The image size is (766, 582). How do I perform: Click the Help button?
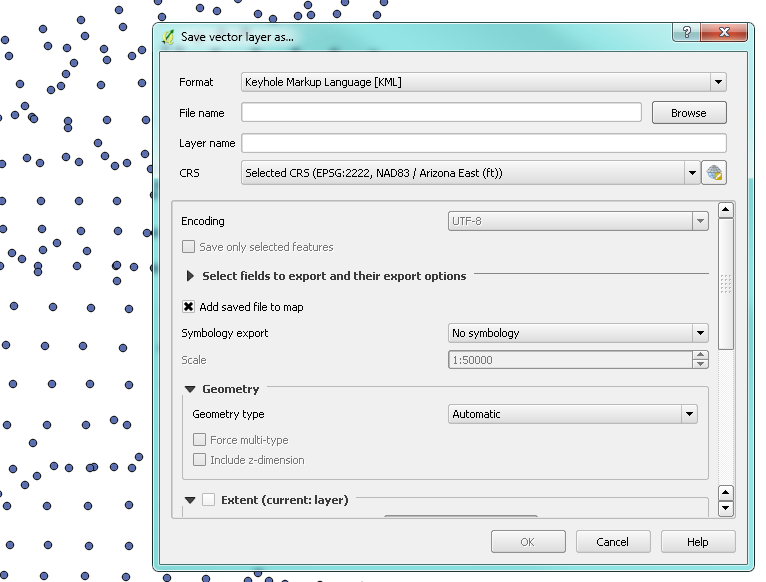pos(698,542)
